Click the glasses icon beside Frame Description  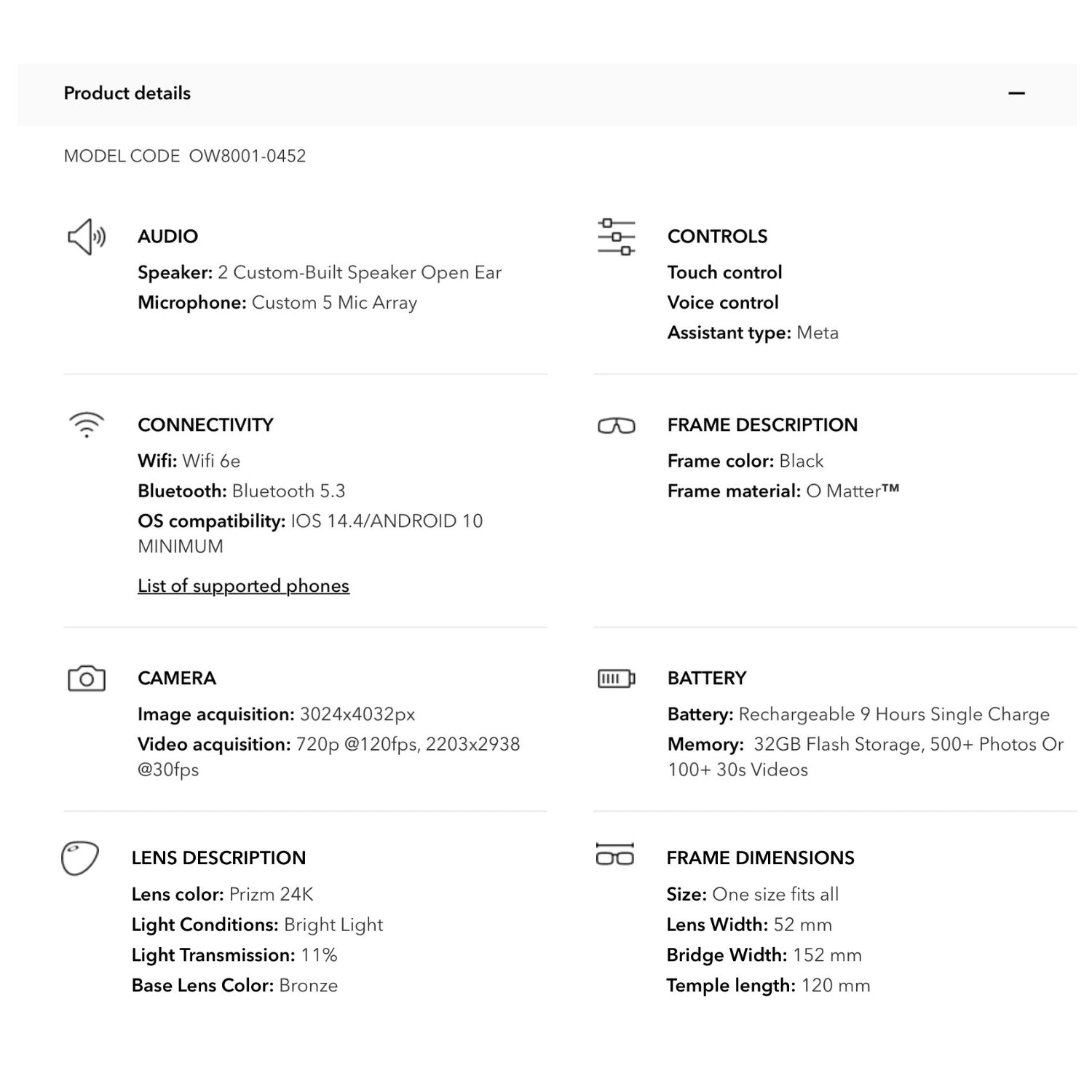tap(617, 426)
